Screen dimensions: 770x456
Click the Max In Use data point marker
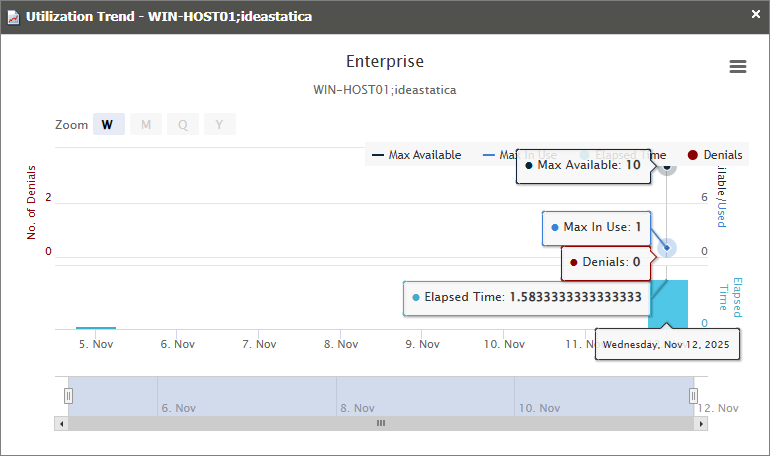(667, 248)
